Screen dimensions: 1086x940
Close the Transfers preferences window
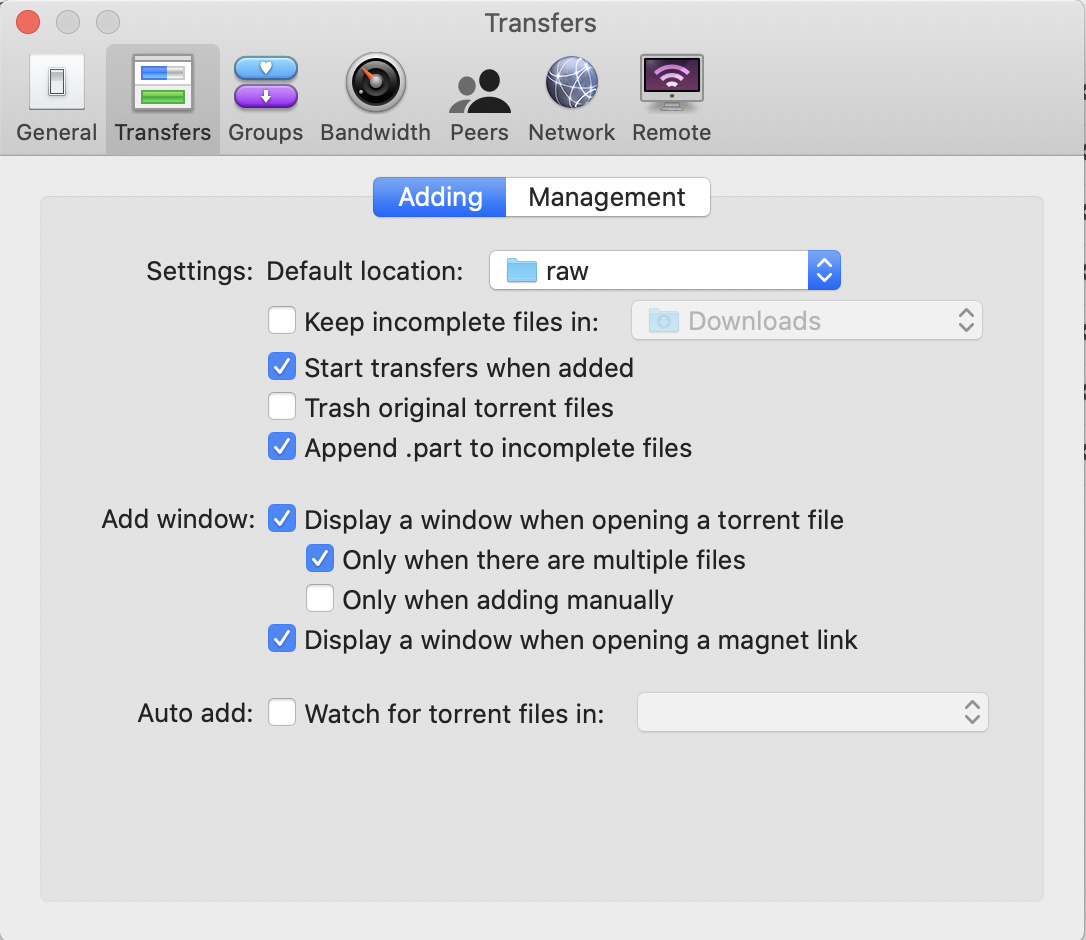[x=29, y=22]
